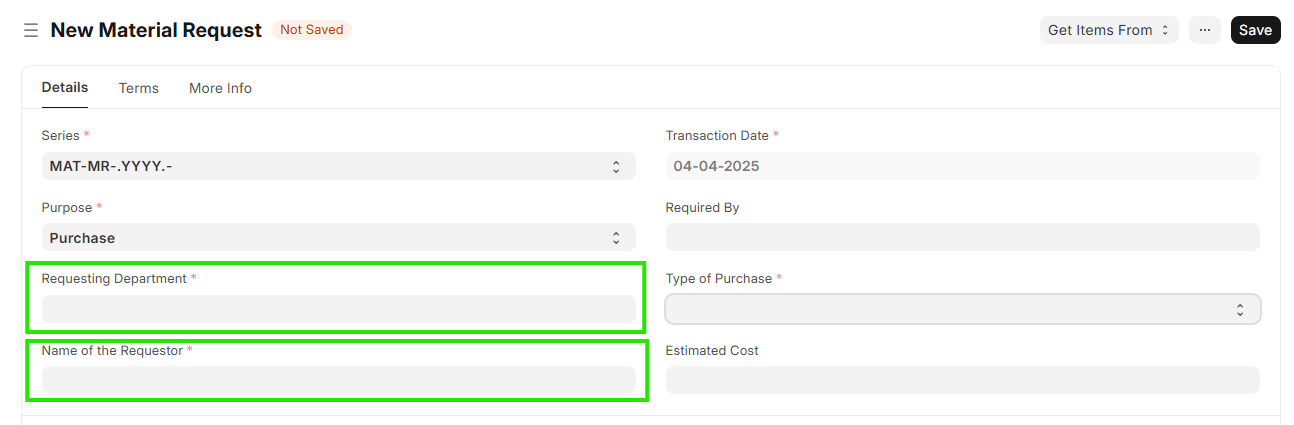Expand the Get Items From dropdown
The height and width of the screenshot is (425, 1294).
[1108, 30]
